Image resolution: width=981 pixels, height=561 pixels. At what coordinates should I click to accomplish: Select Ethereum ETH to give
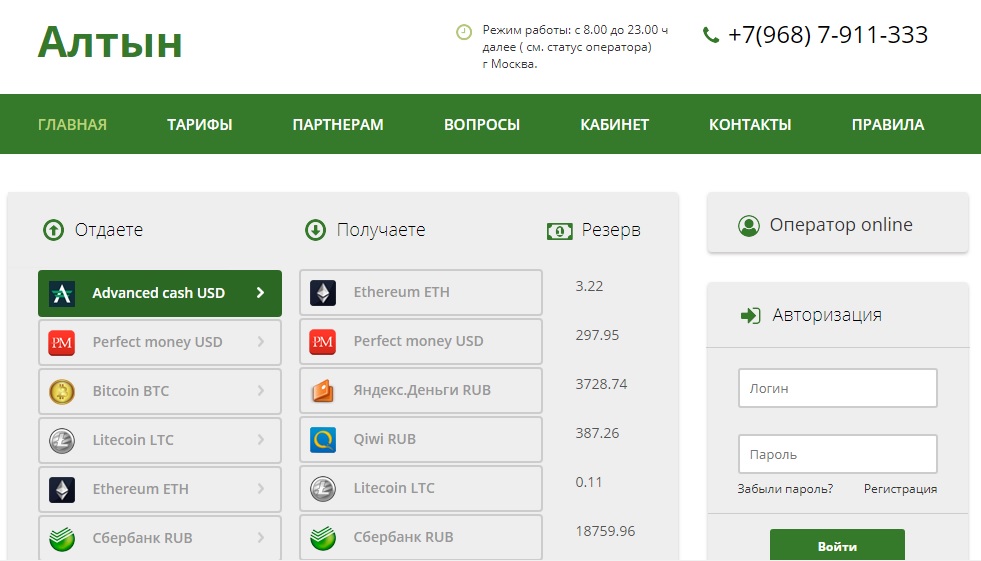pos(160,489)
